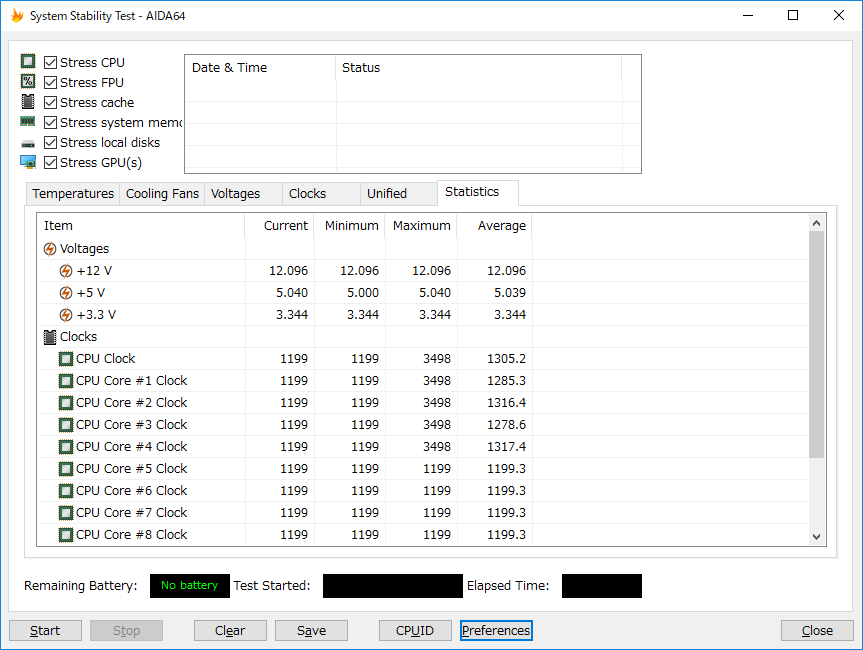Minimize the System Stability Test window
This screenshot has width=863, height=650.
click(747, 15)
